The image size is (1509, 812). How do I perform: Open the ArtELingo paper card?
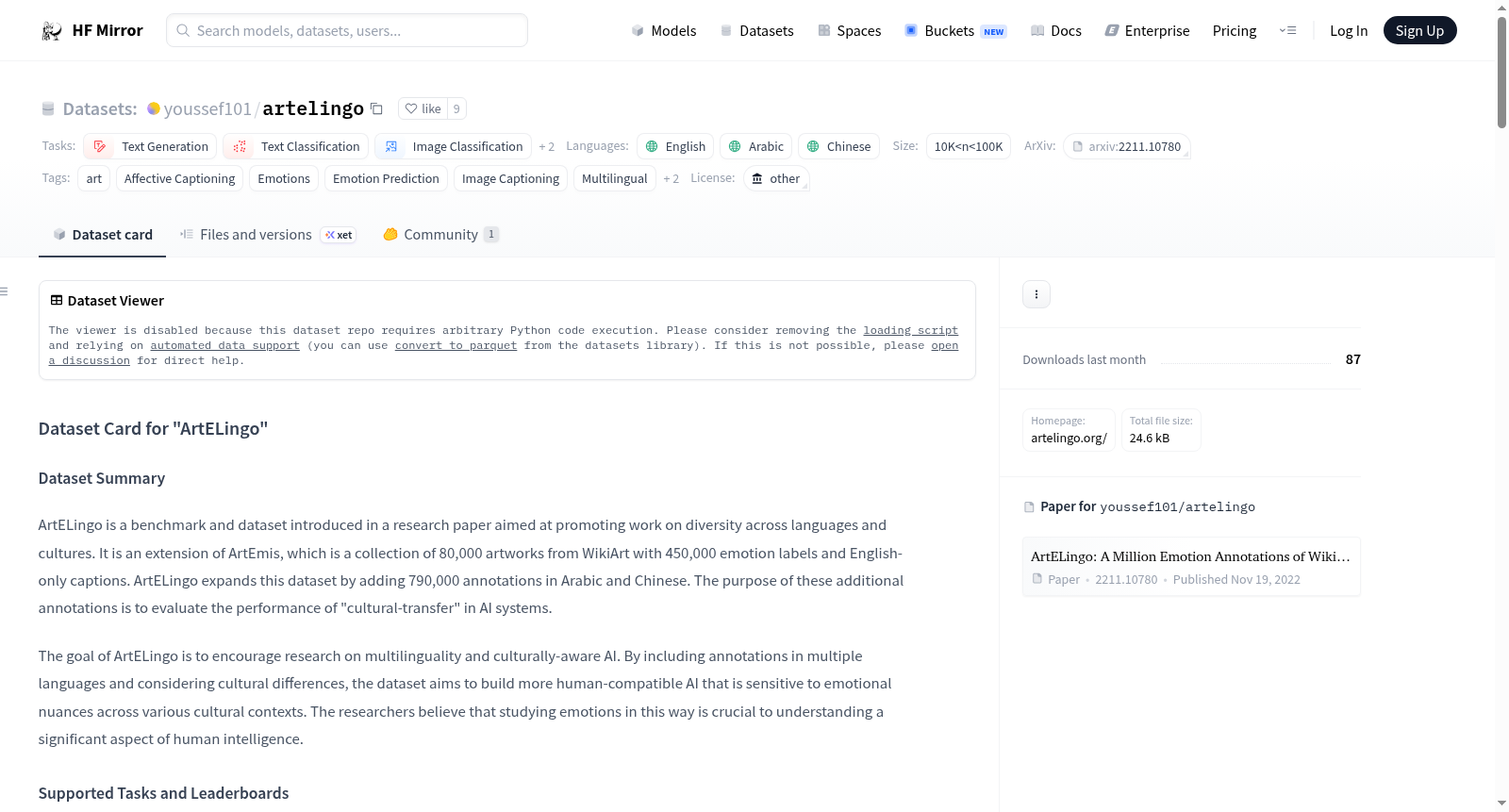coord(1191,567)
